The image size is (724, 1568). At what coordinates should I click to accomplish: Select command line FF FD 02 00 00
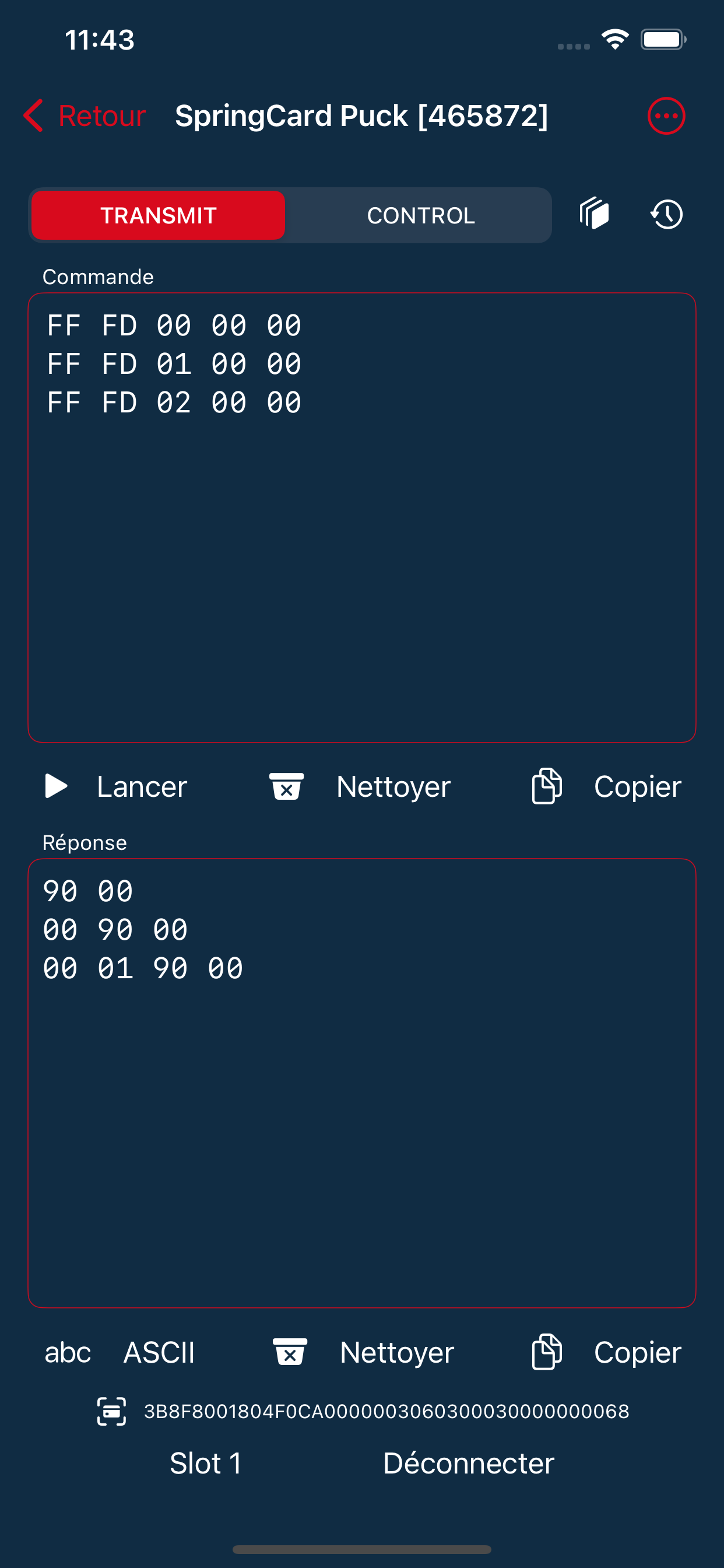pyautogui.click(x=174, y=402)
